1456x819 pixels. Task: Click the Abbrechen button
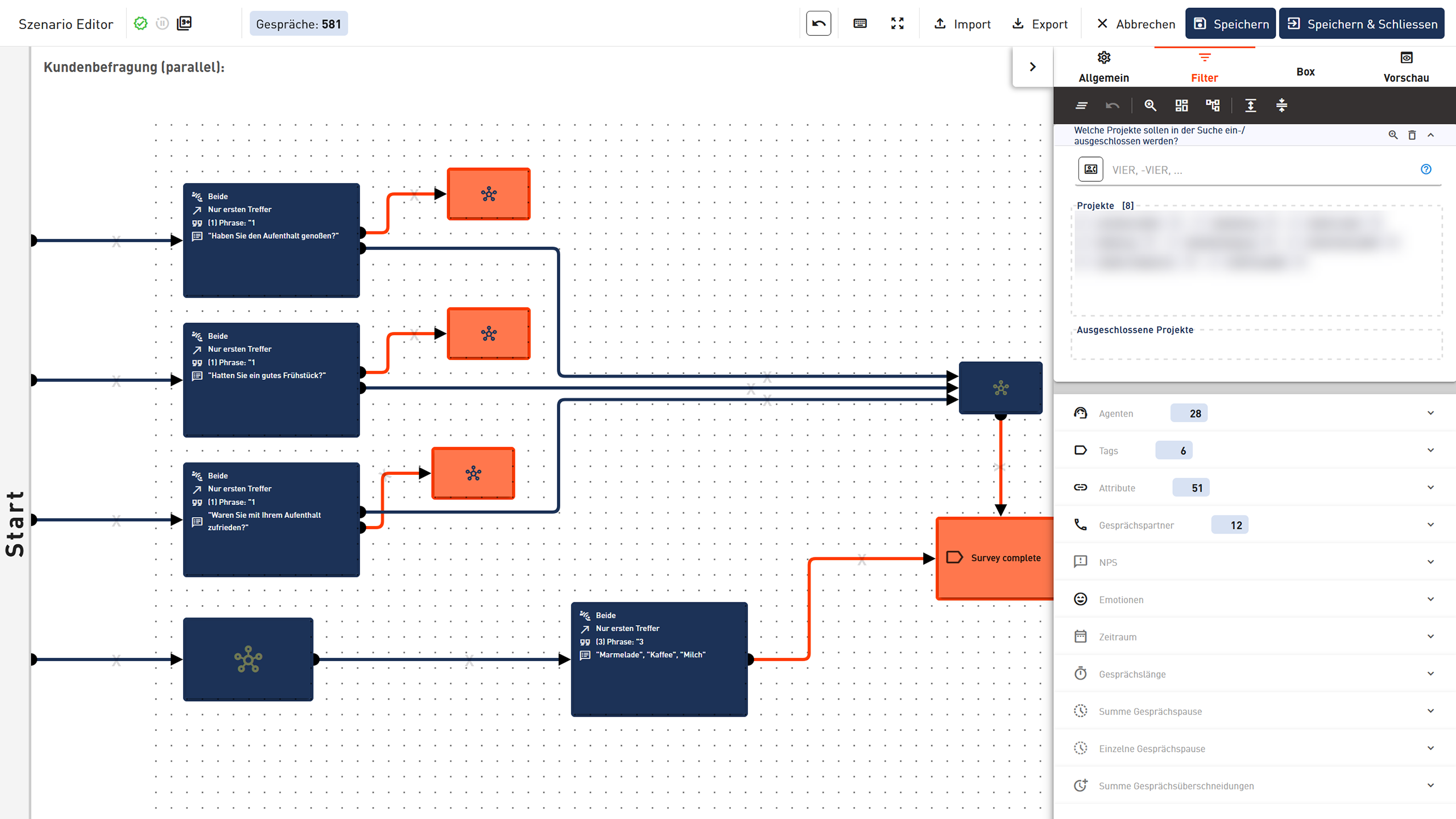1135,24
